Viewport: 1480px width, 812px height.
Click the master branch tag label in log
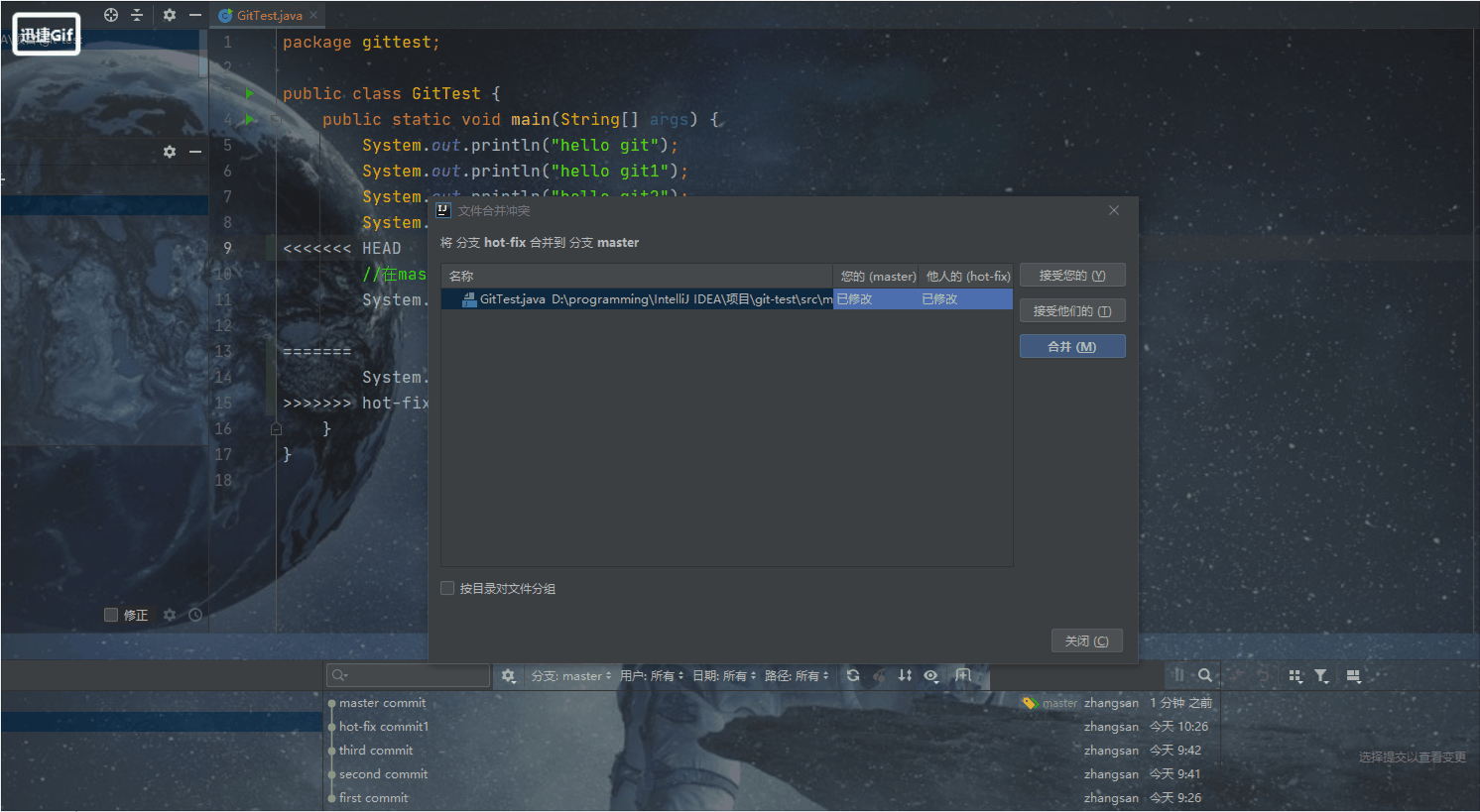(x=1049, y=703)
